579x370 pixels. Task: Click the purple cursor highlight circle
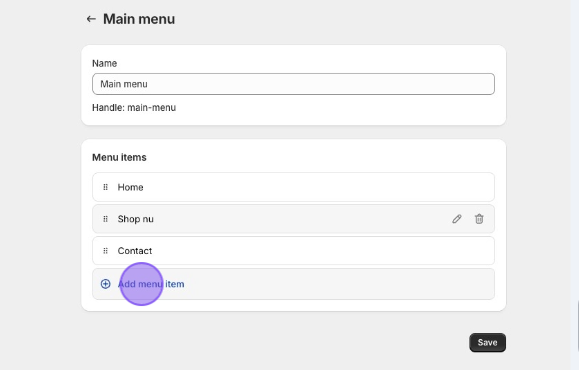[x=141, y=284]
